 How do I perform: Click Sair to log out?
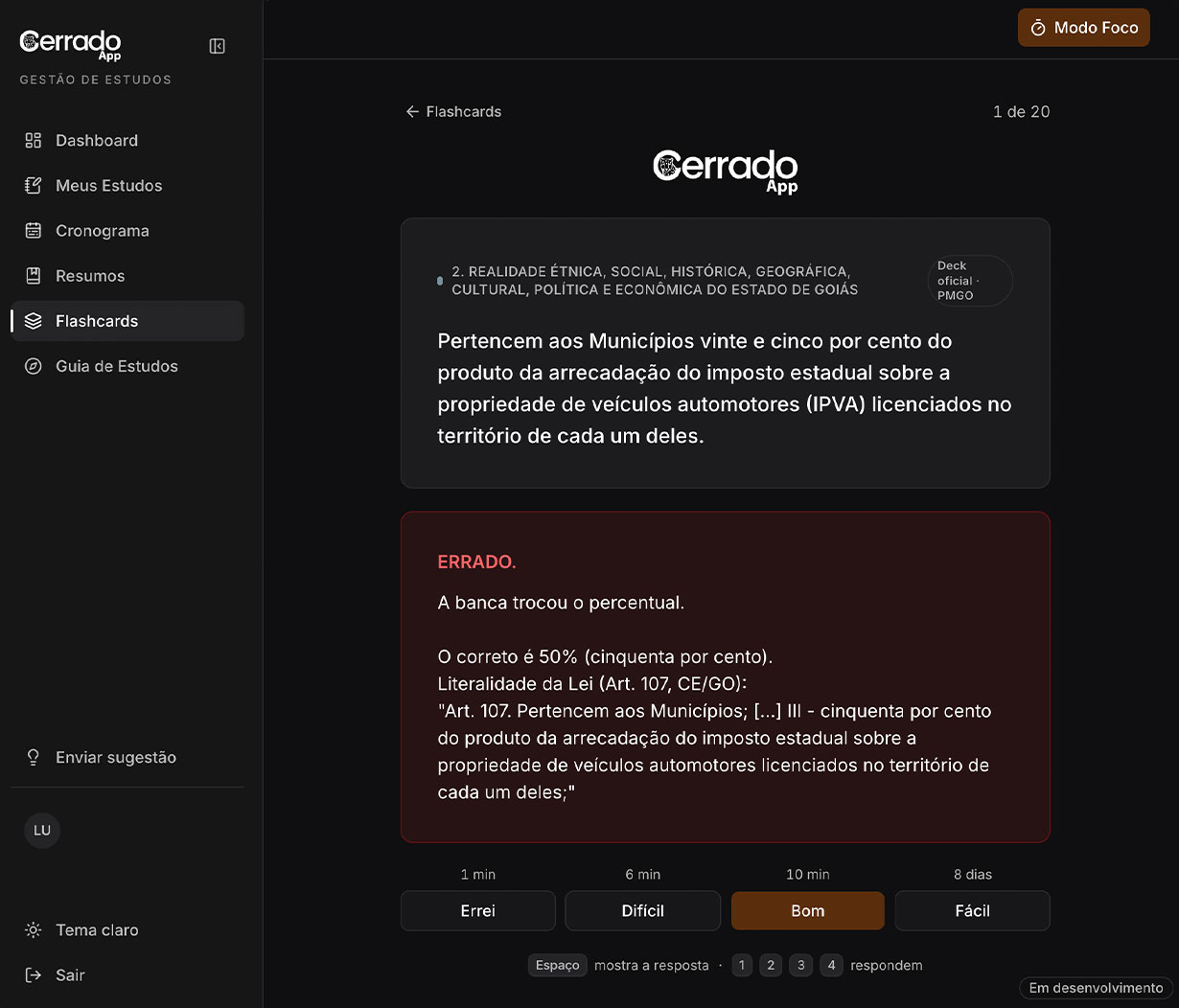click(127, 975)
